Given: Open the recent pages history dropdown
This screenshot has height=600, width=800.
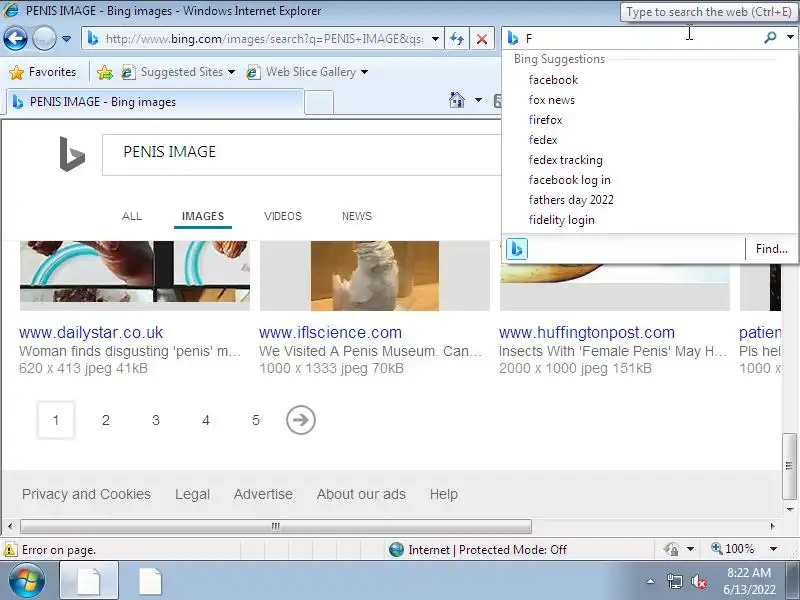Looking at the screenshot, I should coord(66,39).
